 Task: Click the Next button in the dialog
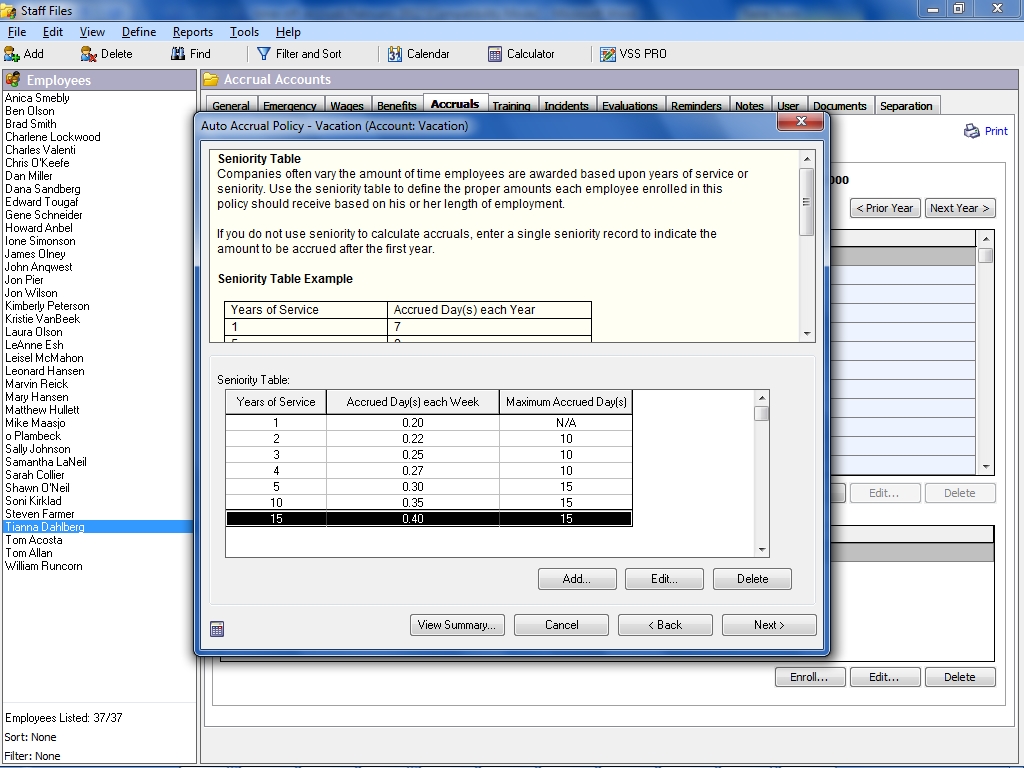[768, 624]
